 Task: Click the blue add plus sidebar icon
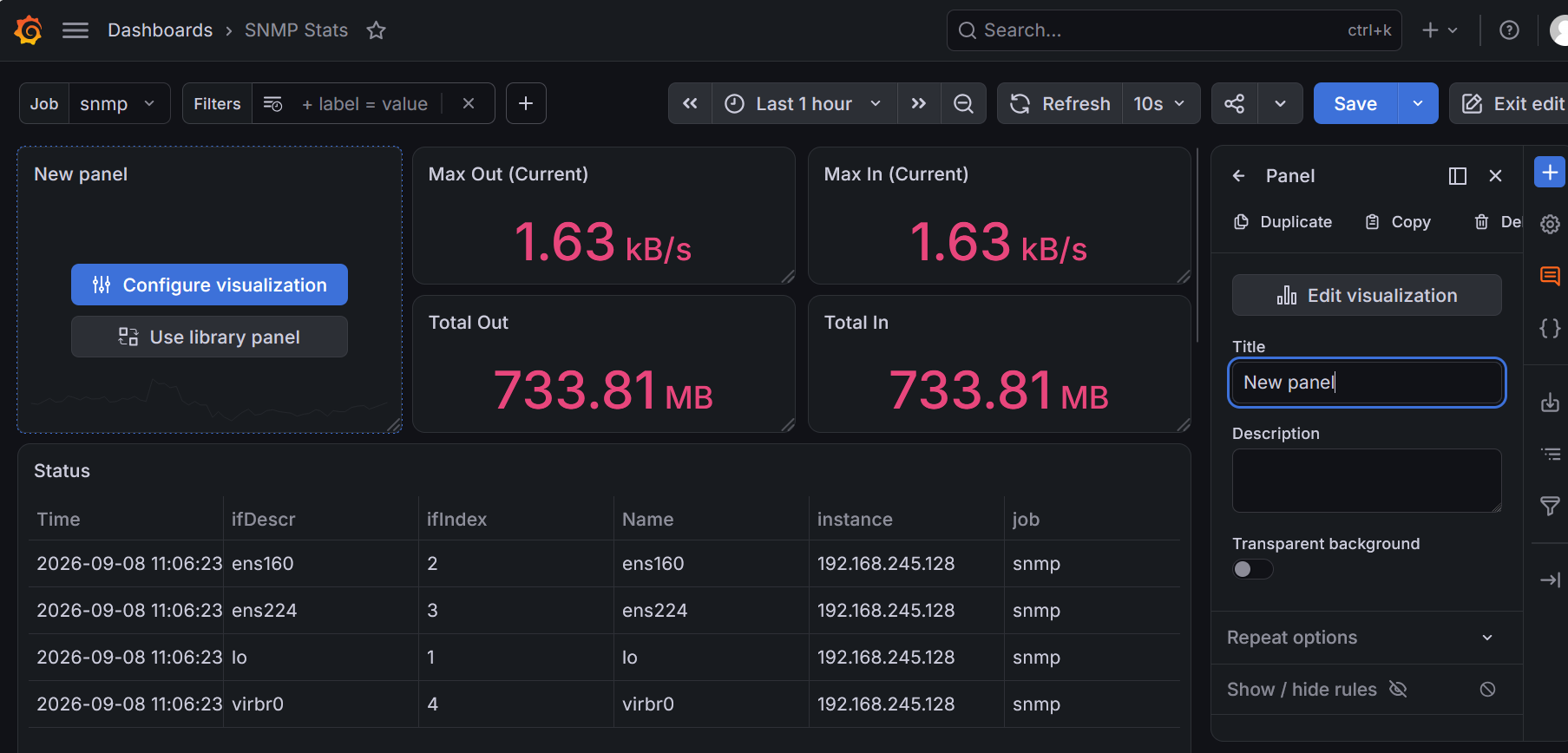click(1550, 172)
